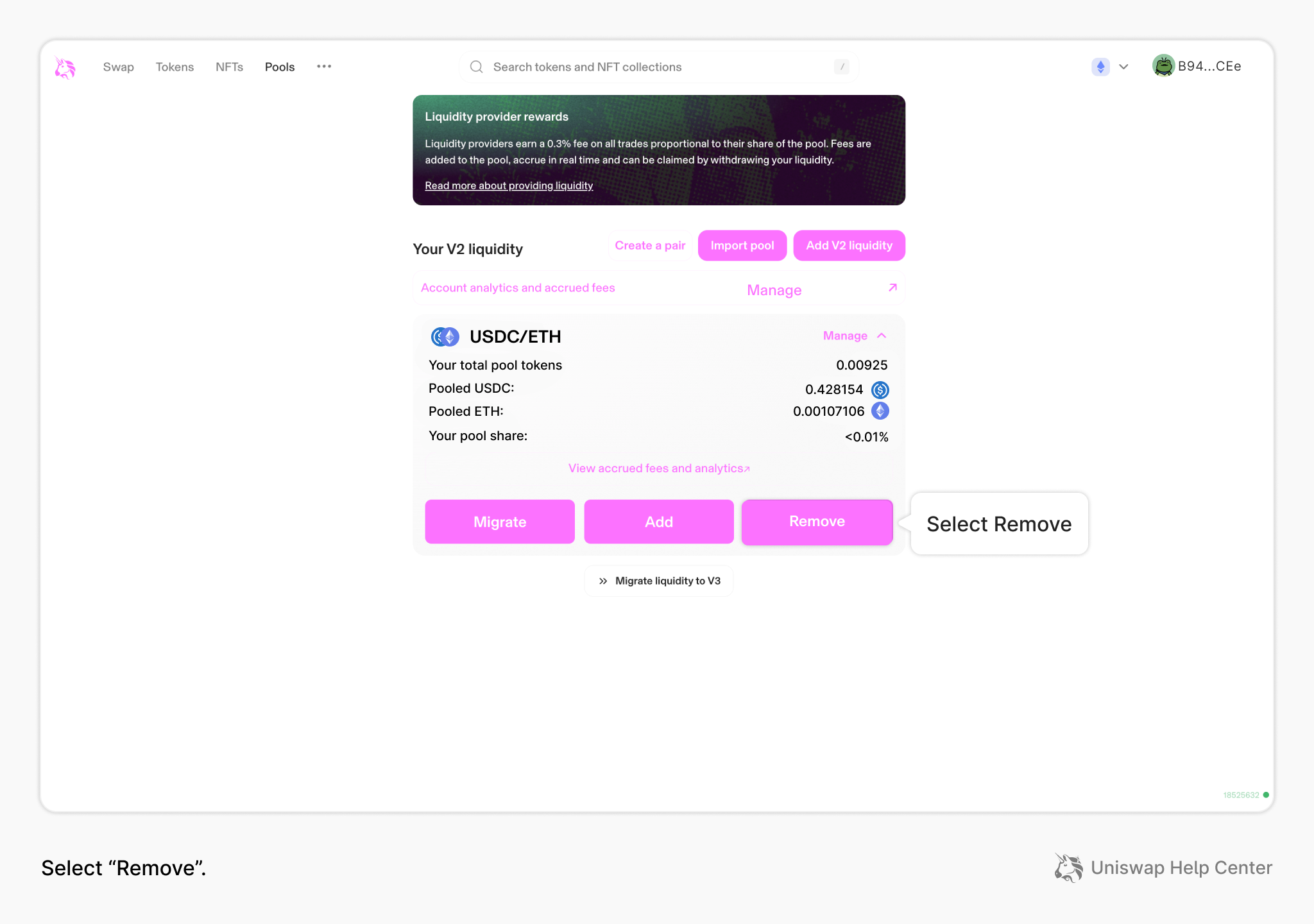
Task: Click Create a pair button
Action: point(650,246)
